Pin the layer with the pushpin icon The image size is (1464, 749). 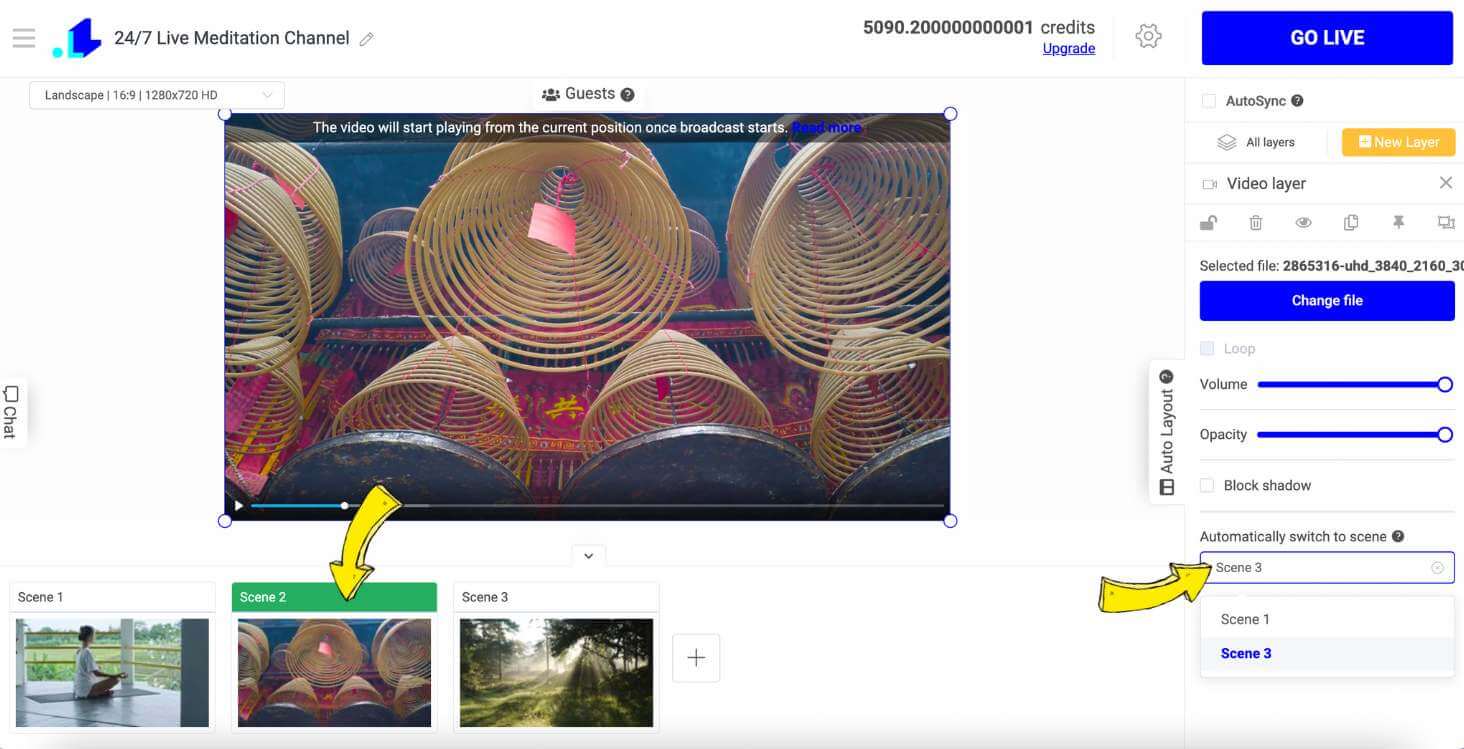click(1399, 223)
